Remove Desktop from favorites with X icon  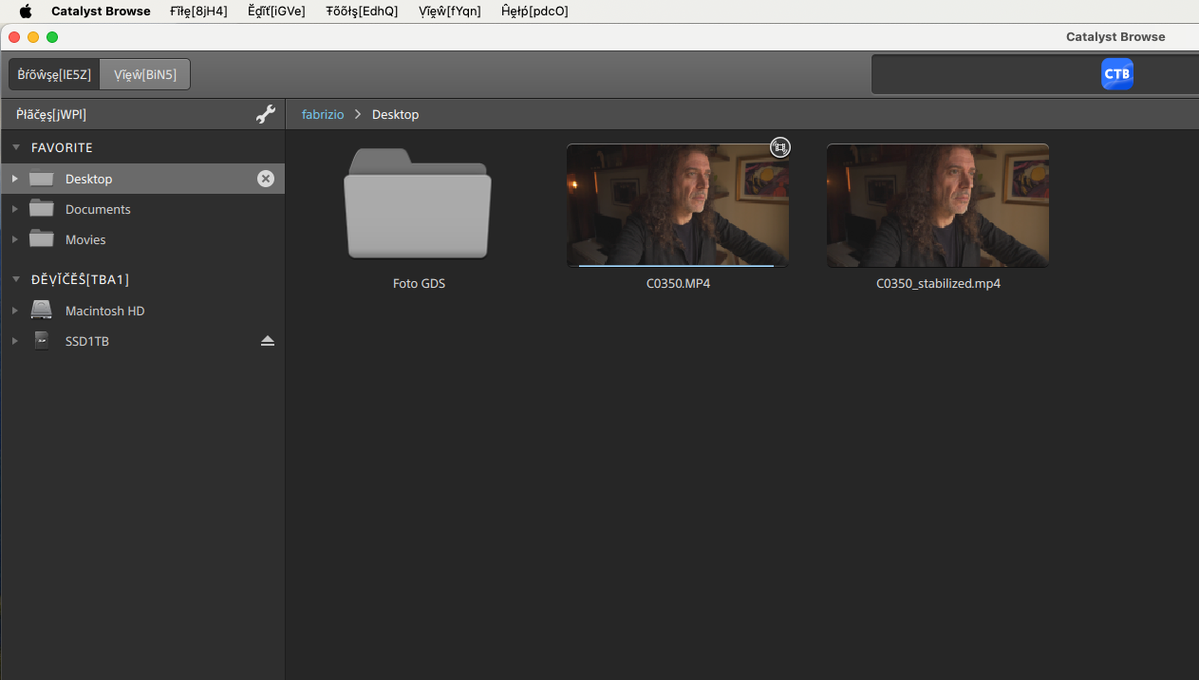tap(265, 179)
